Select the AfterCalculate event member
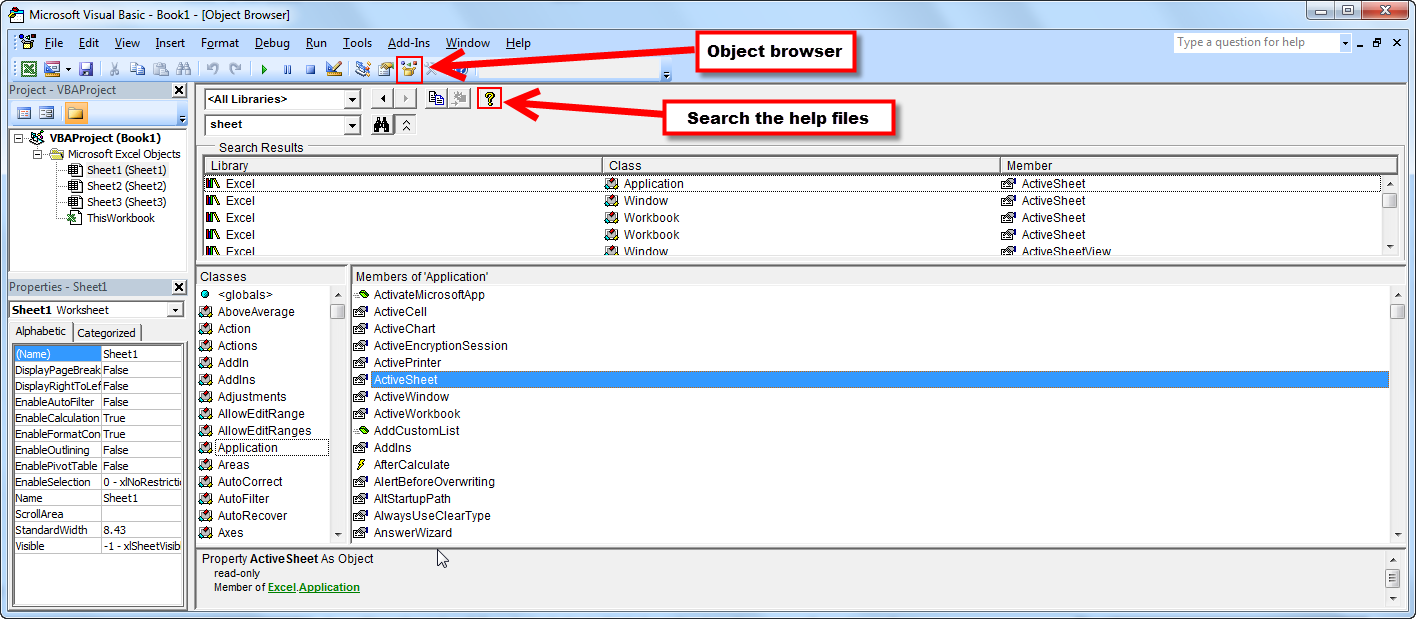 point(411,465)
